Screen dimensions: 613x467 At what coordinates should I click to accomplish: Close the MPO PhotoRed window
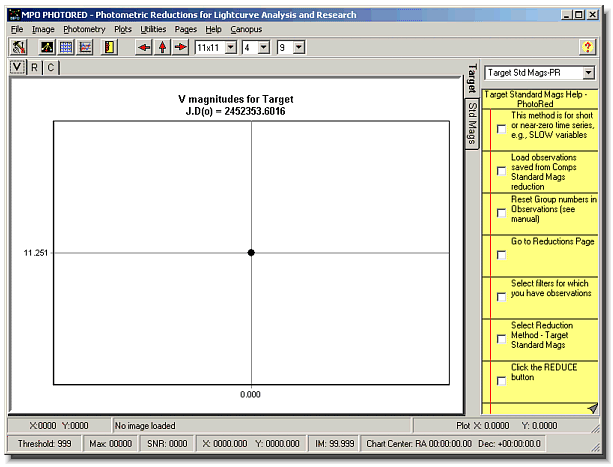pyautogui.click(x=593, y=15)
